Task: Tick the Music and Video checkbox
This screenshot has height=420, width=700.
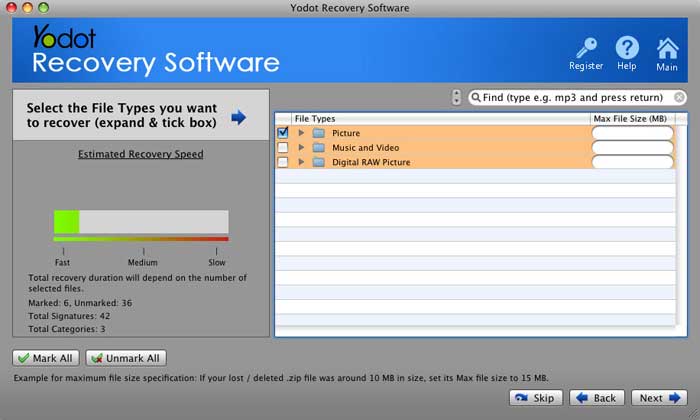Action: tap(283, 148)
